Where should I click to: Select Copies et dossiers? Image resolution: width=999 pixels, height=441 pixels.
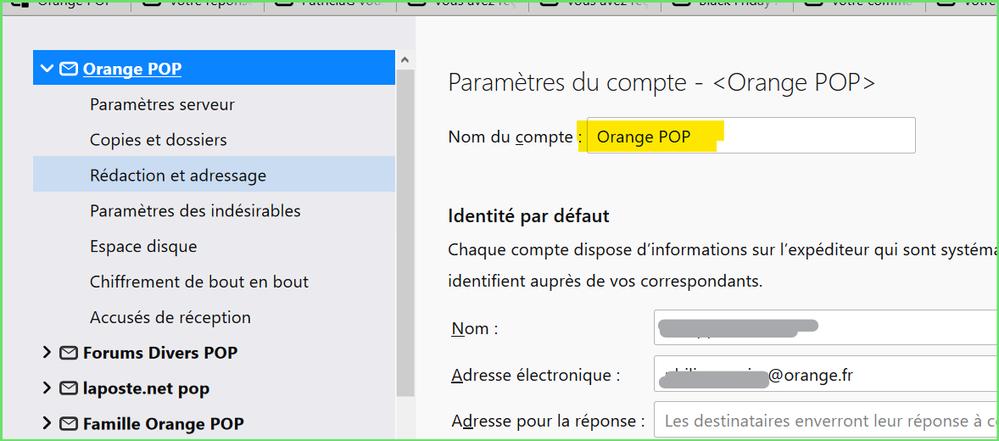tap(158, 140)
